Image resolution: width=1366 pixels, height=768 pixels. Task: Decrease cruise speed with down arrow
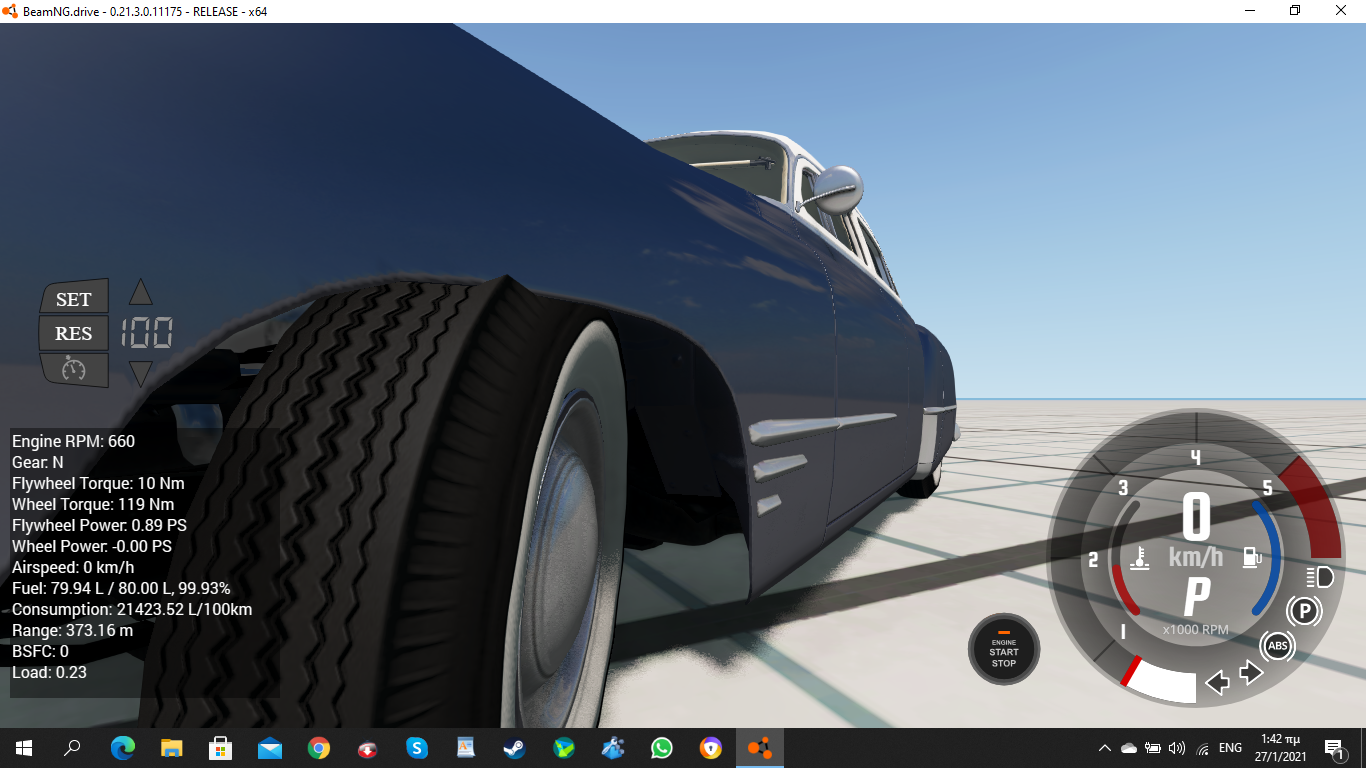point(141,374)
